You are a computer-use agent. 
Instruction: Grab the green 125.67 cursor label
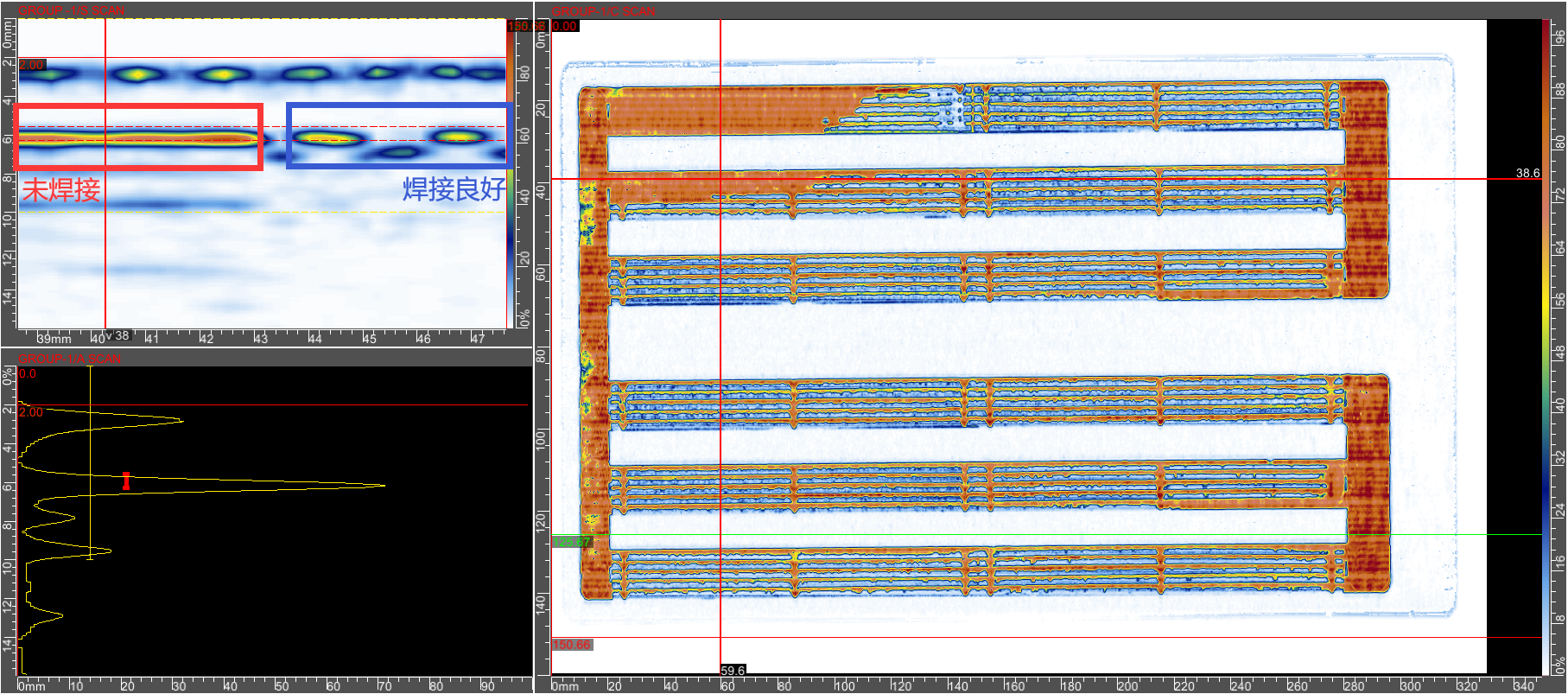571,542
